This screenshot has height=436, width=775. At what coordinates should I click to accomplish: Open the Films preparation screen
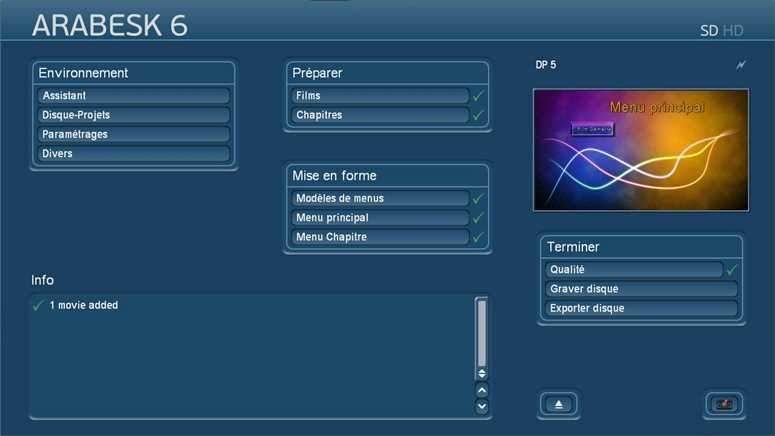(x=380, y=95)
